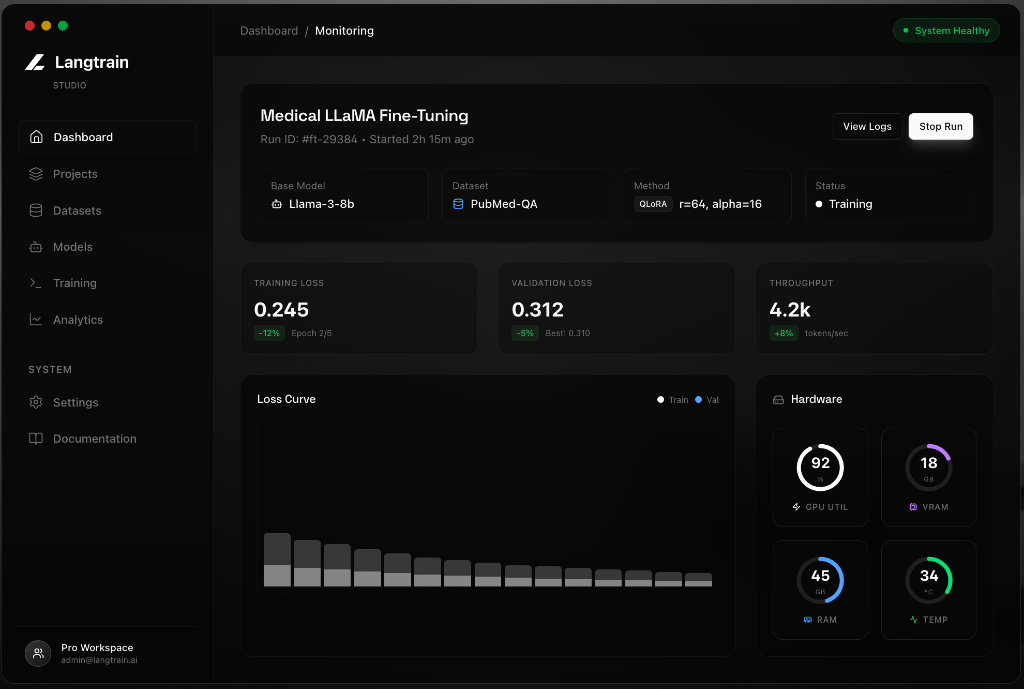
Task: Click the Analytics chart icon in sidebar
Action: click(x=36, y=320)
